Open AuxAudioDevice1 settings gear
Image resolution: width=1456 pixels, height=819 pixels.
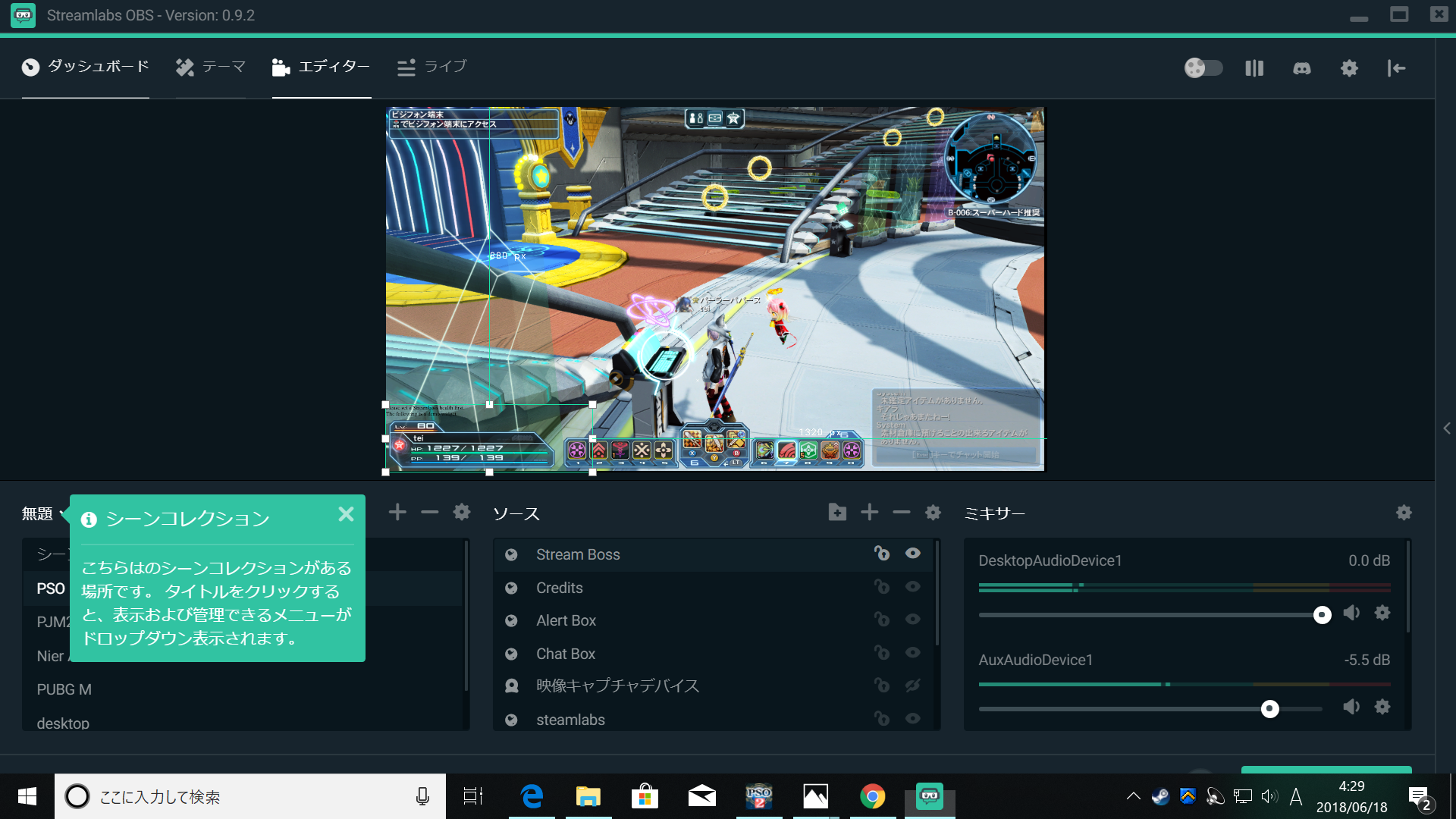click(1382, 707)
